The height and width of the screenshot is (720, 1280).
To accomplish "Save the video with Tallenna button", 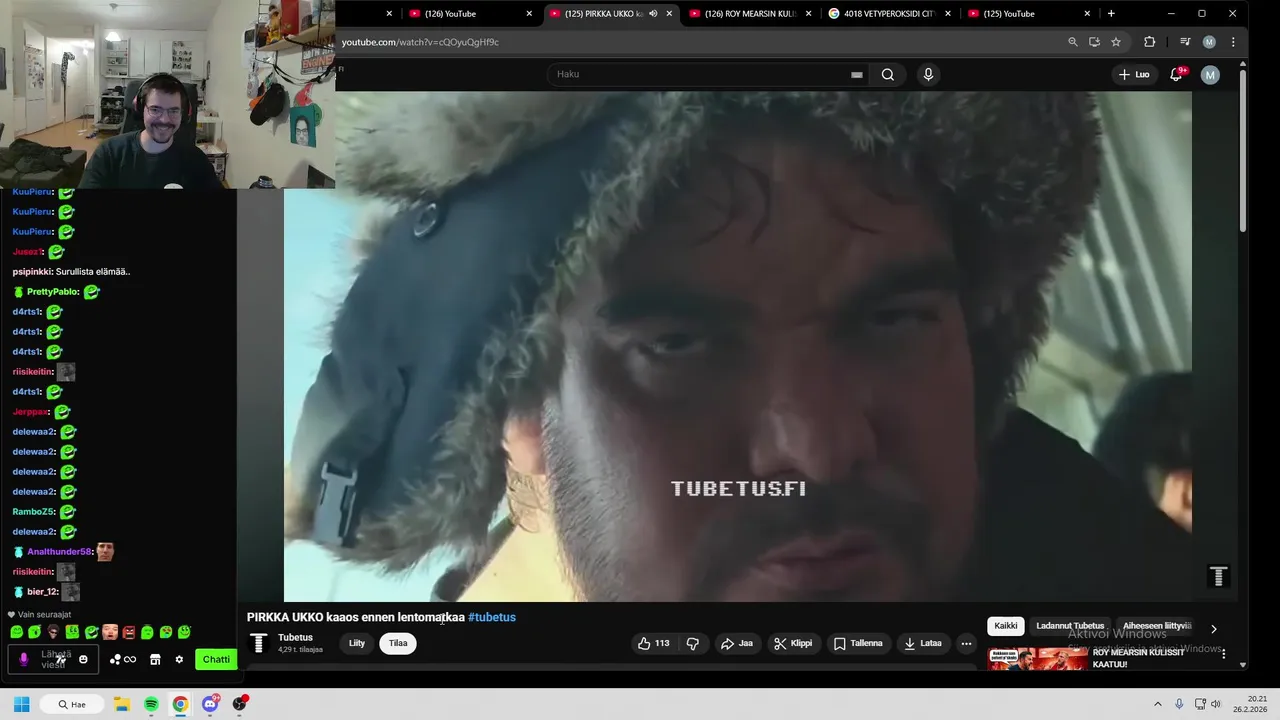I will tap(858, 643).
